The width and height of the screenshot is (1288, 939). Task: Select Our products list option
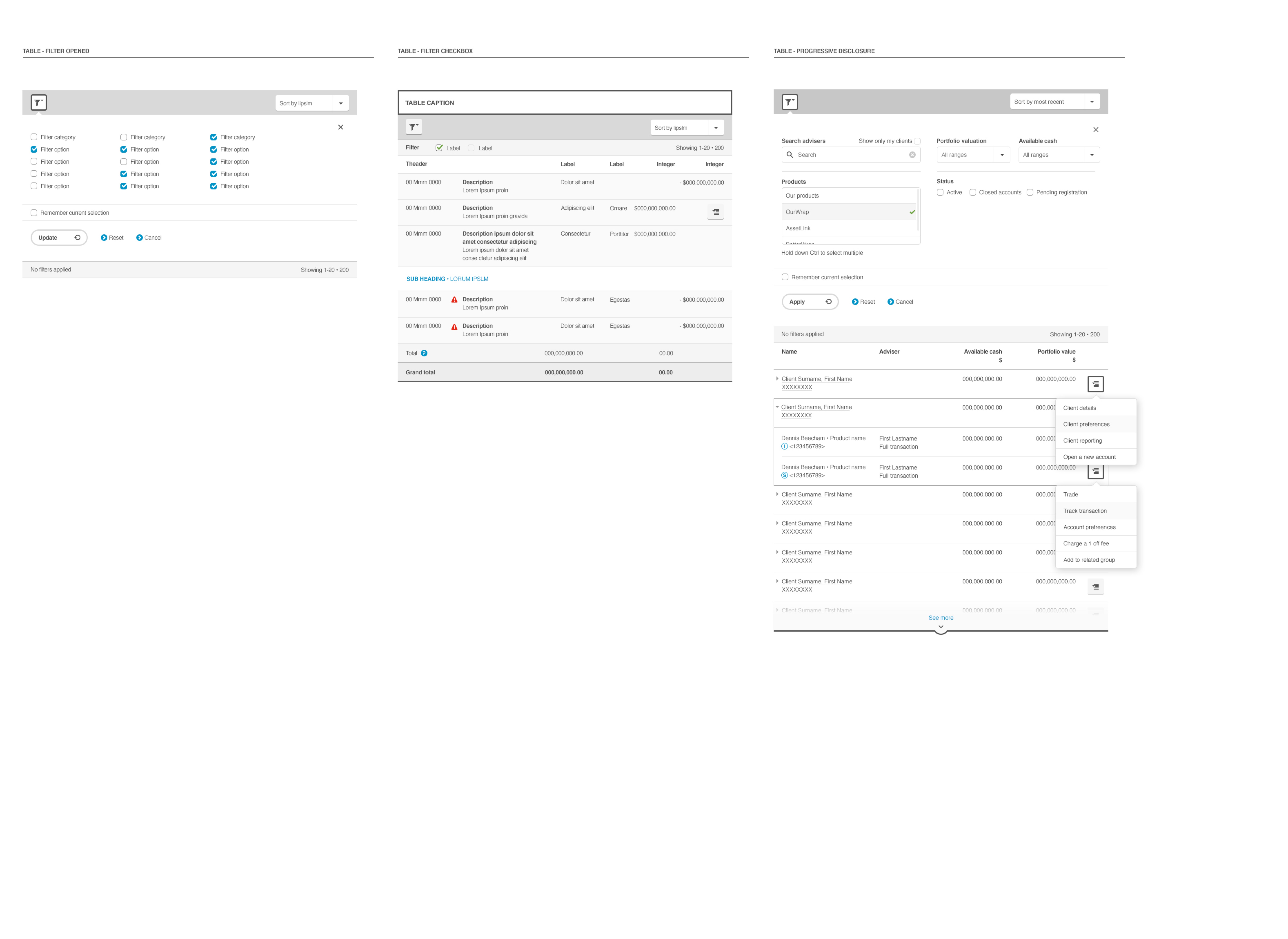[x=850, y=196]
